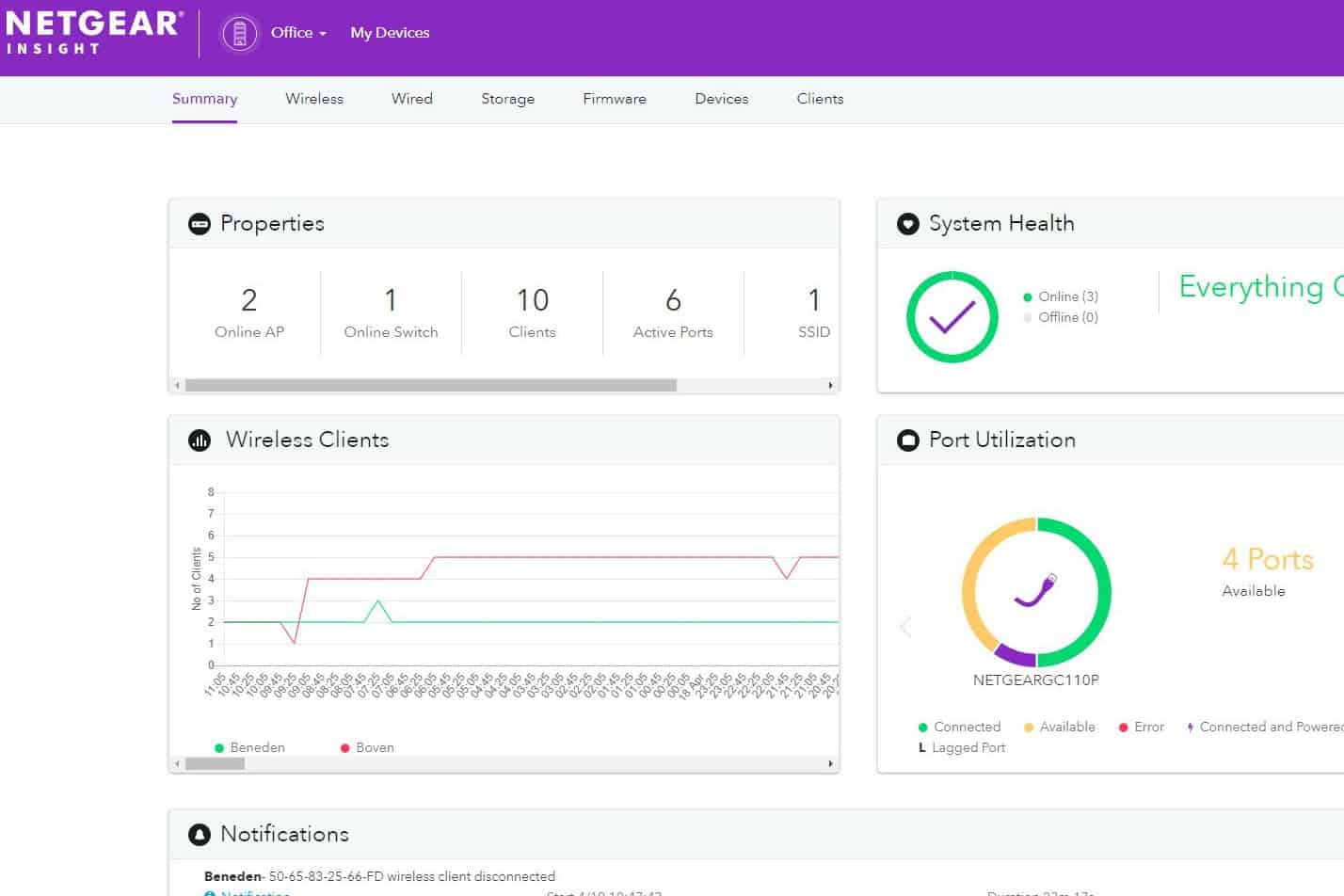Click Properties scrollbar left arrow

point(177,385)
